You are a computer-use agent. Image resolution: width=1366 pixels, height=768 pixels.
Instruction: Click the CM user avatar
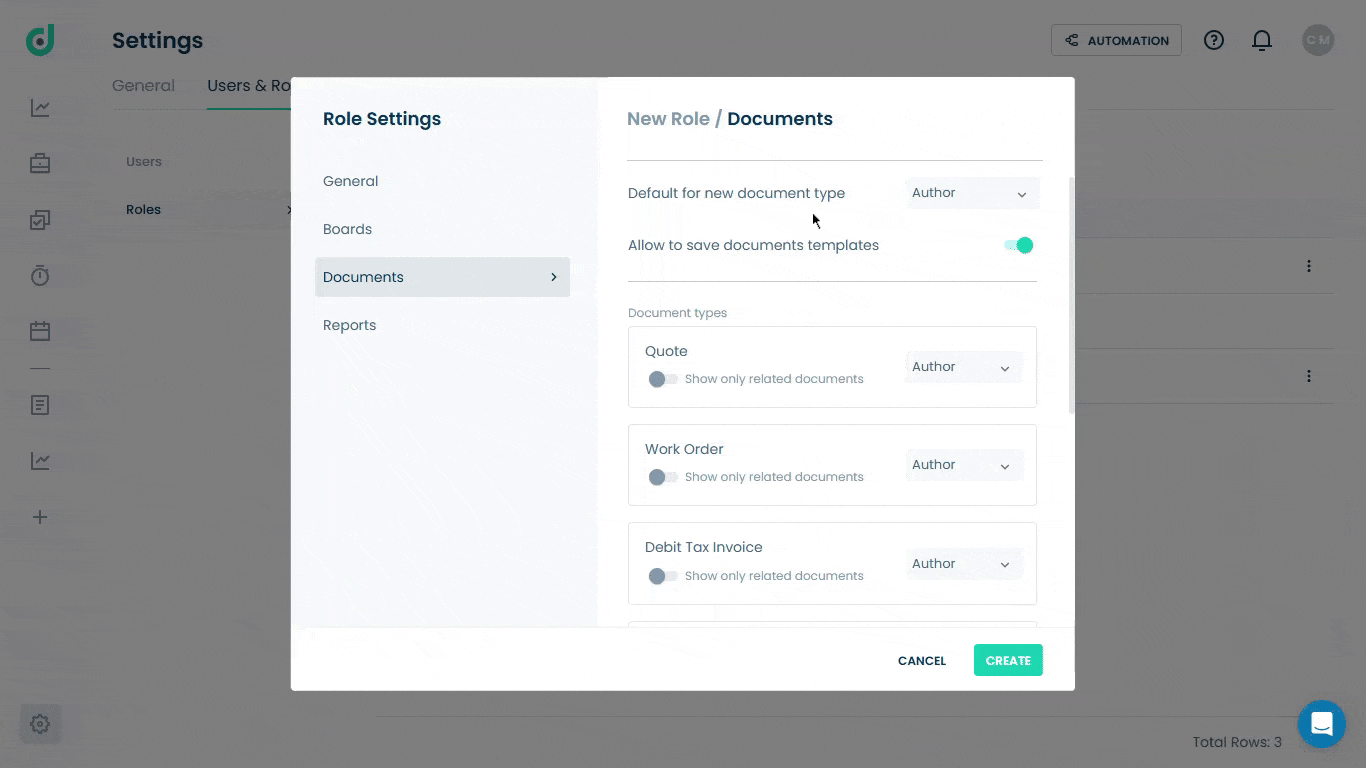(1318, 40)
